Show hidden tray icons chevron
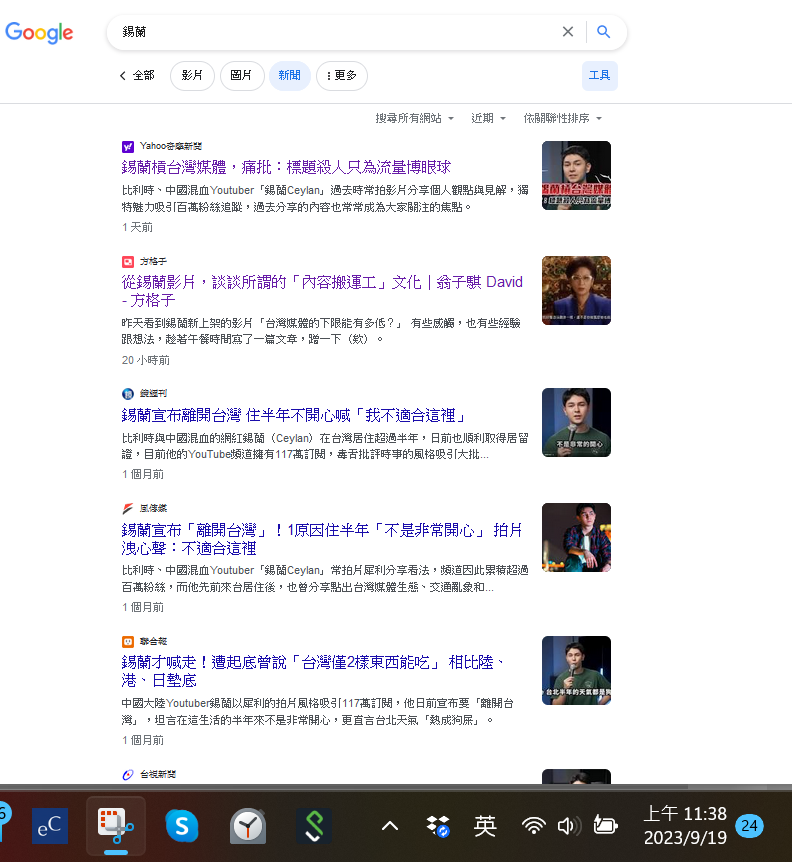Screen dimensions: 792x862 coord(390,826)
